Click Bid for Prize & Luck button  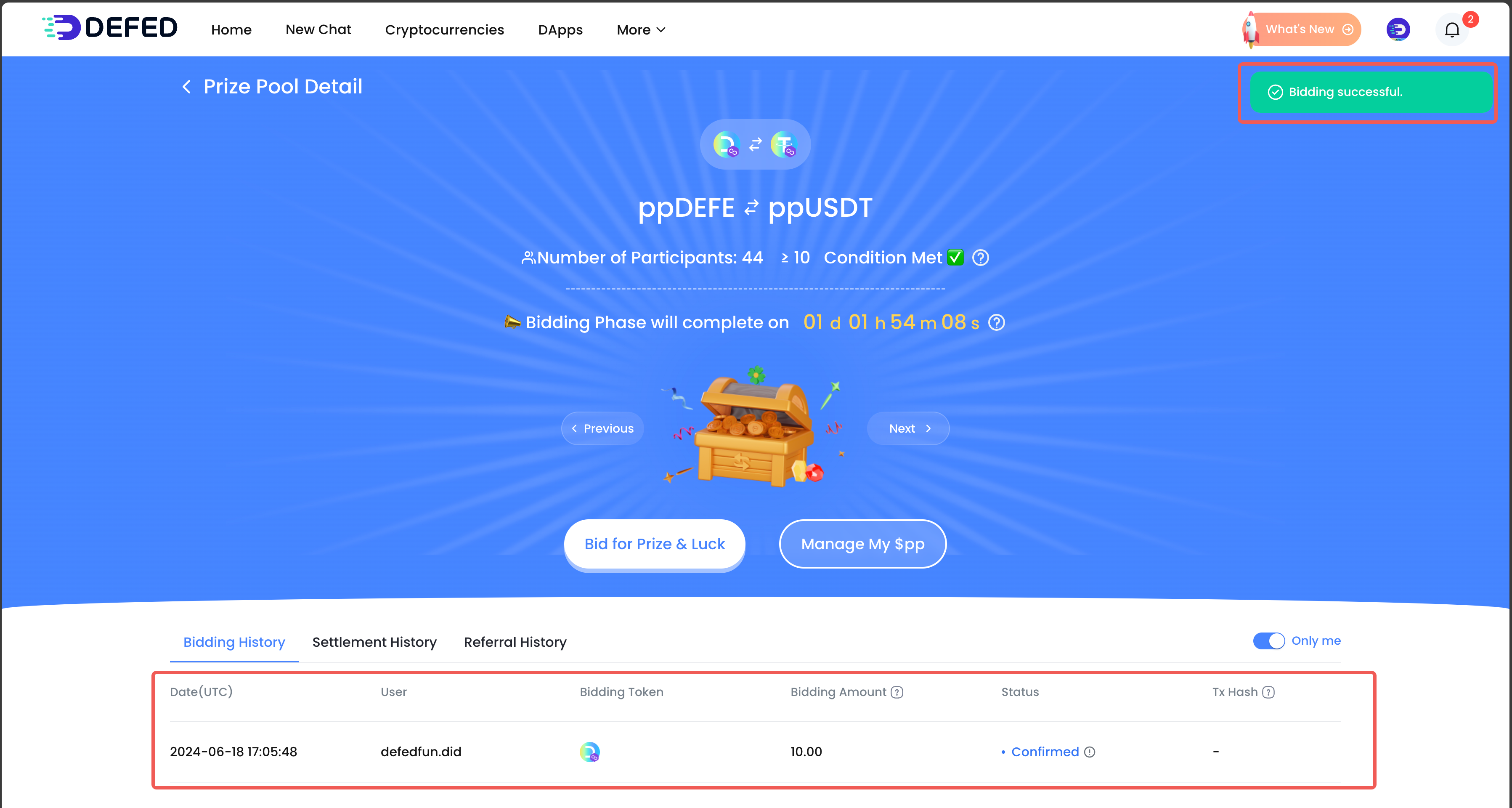coord(655,544)
